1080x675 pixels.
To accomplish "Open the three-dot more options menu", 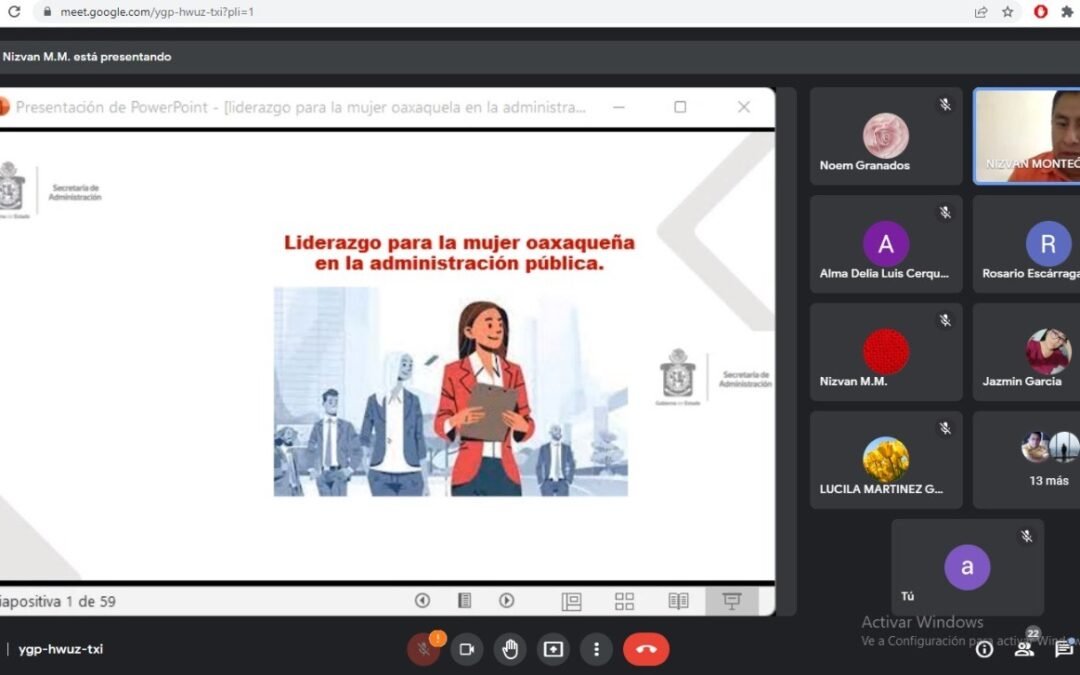I will [596, 649].
